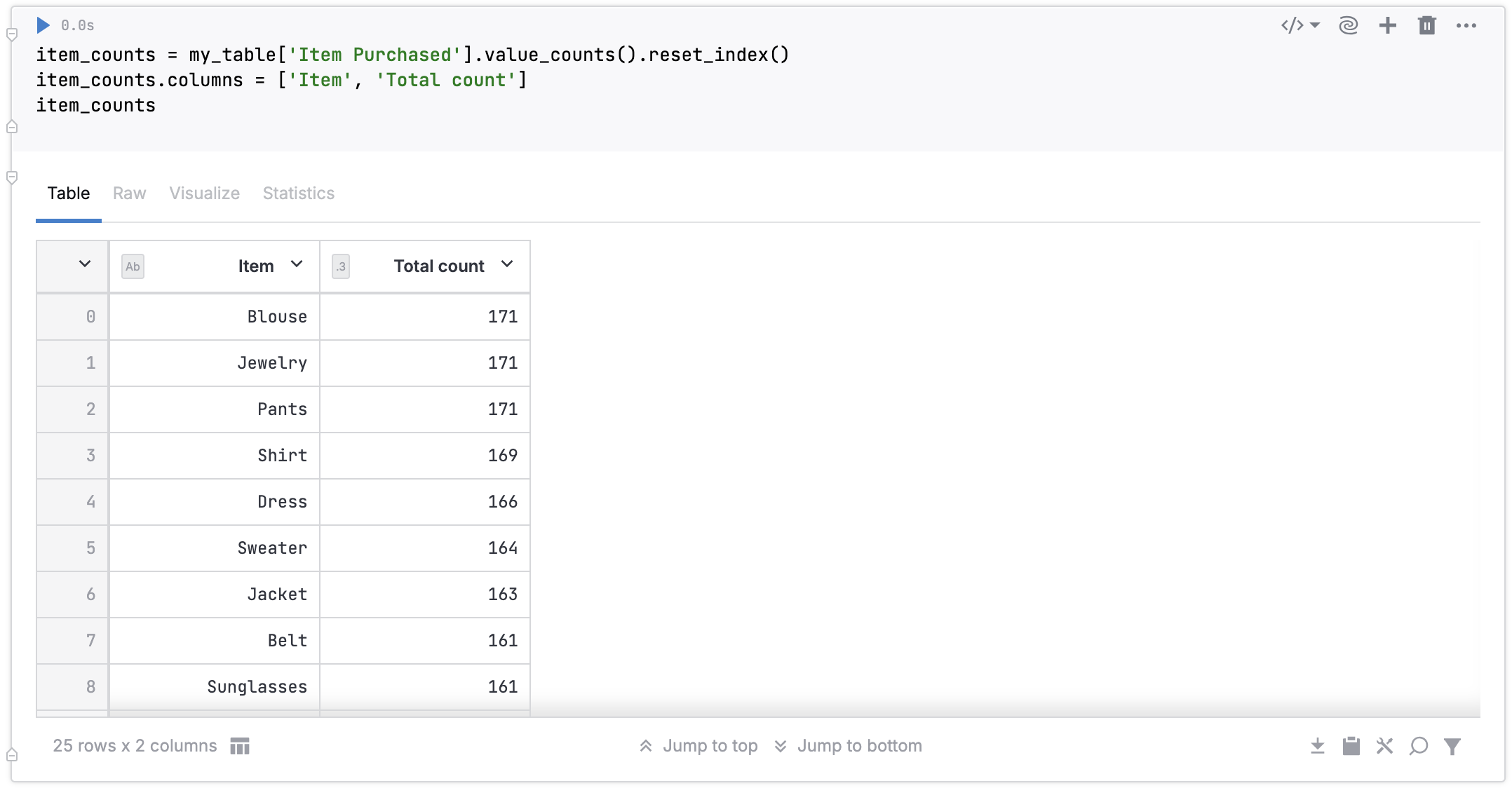Open the Statistics tab
Viewport: 1512px width, 788px height.
point(298,193)
